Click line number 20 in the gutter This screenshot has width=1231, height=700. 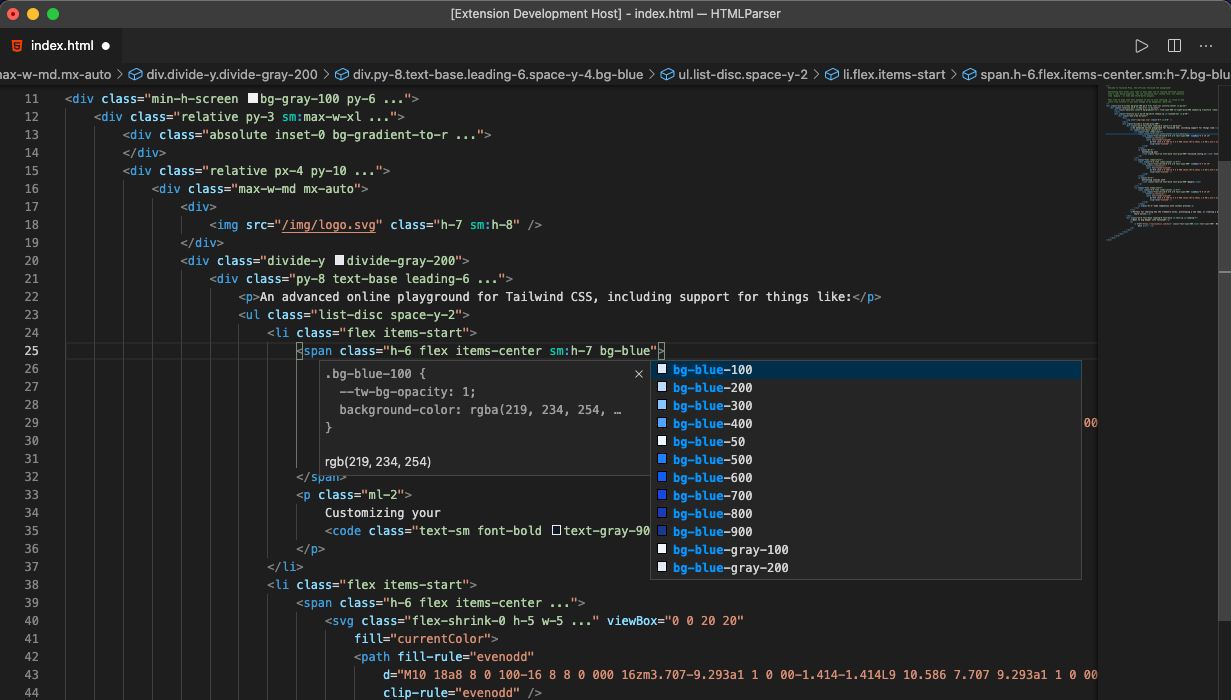pos(32,261)
